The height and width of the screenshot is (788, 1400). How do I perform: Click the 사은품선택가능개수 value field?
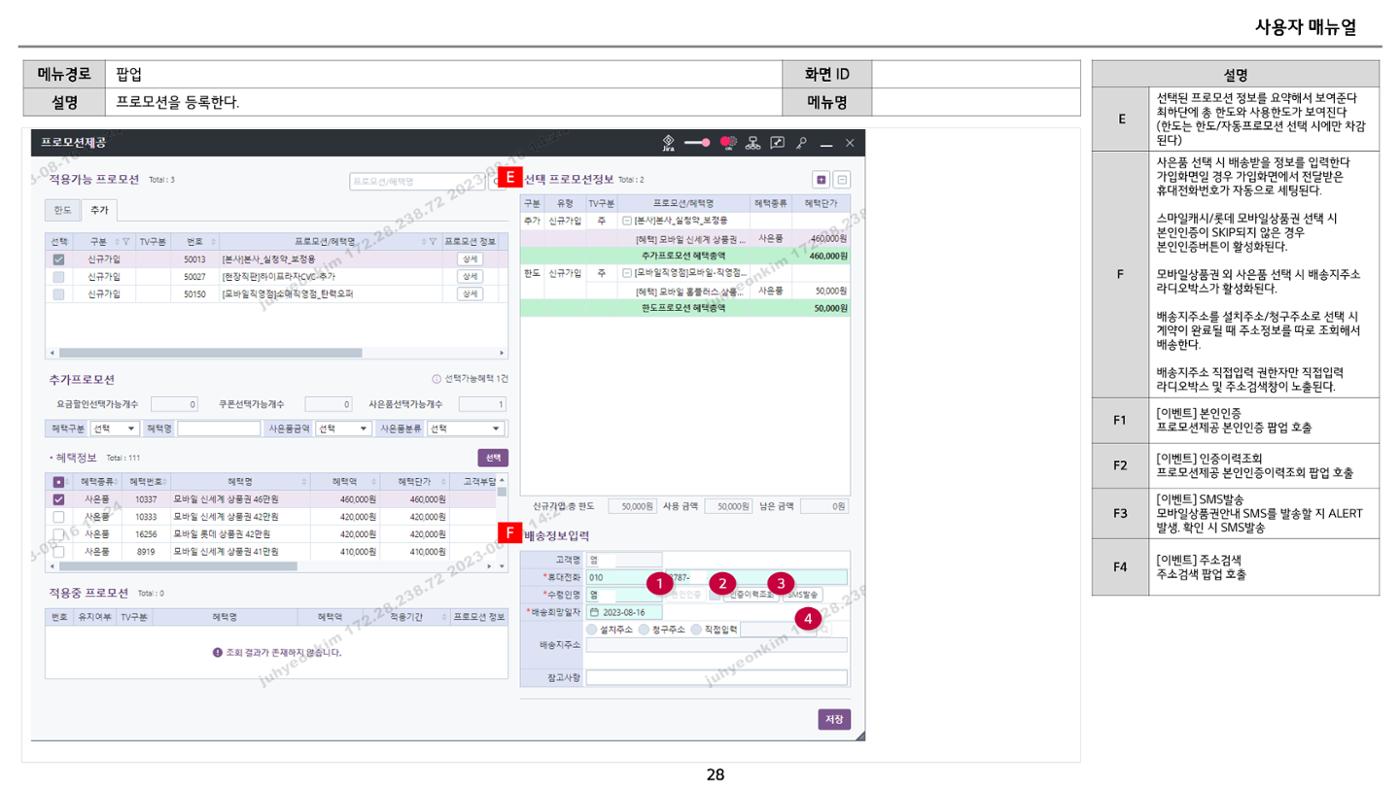(482, 404)
